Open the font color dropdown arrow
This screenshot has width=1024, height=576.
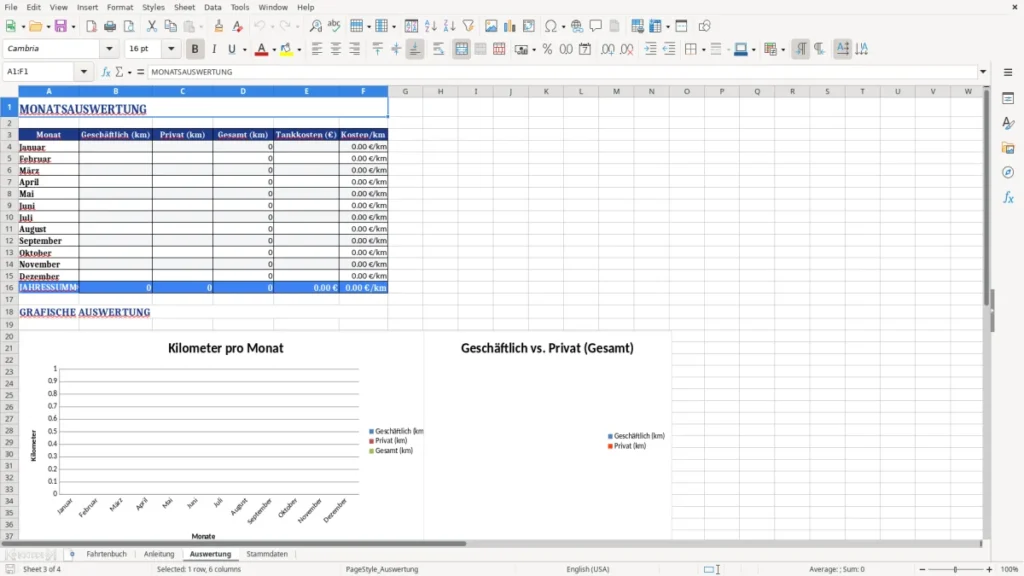(x=273, y=50)
